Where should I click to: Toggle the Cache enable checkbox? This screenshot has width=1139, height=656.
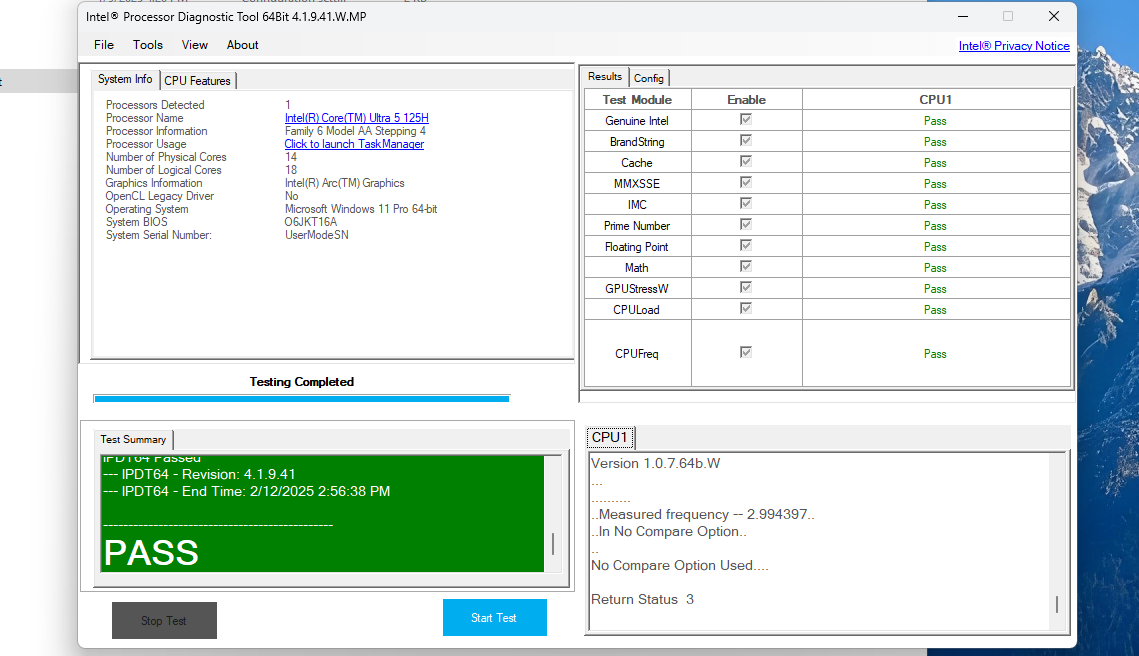[x=745, y=161]
